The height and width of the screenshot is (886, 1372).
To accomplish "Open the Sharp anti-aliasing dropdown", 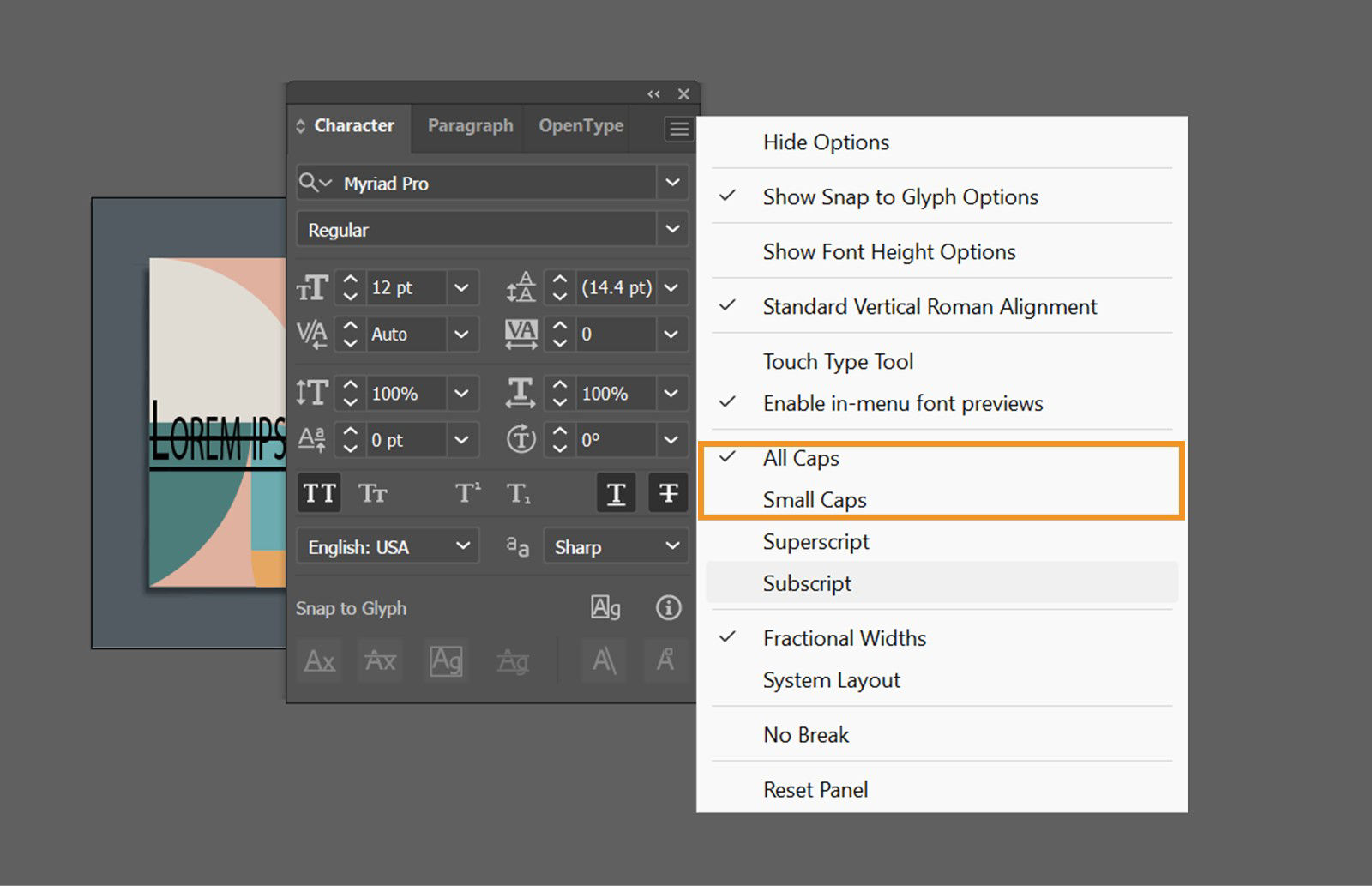I will [x=616, y=546].
